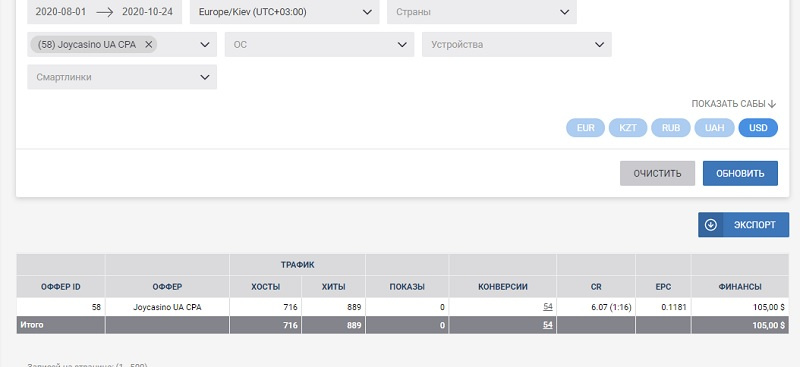Click ТРАФИК group header

297,265
